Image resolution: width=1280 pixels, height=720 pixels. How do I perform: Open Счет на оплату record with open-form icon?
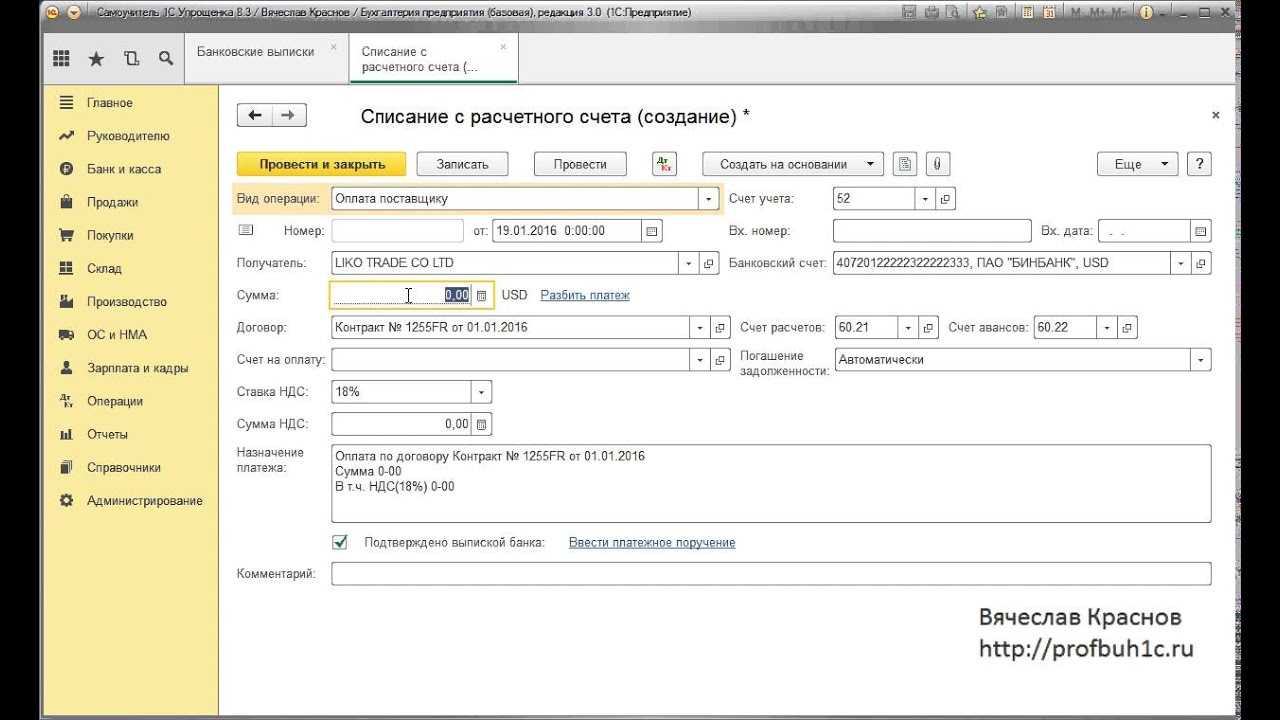click(720, 359)
